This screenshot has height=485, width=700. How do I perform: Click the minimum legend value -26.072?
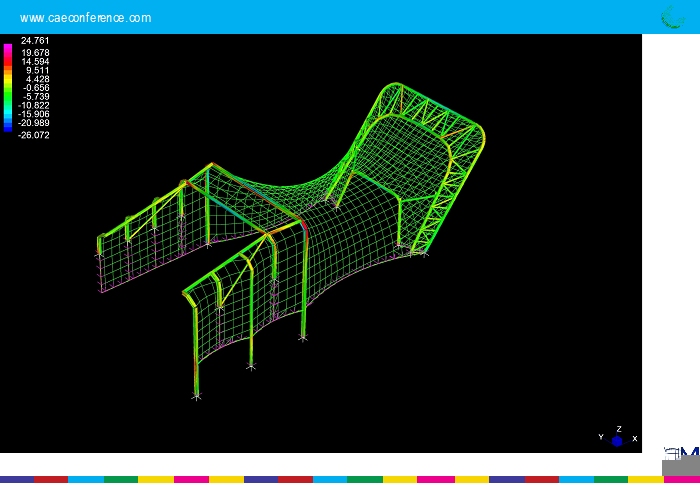pyautogui.click(x=34, y=135)
